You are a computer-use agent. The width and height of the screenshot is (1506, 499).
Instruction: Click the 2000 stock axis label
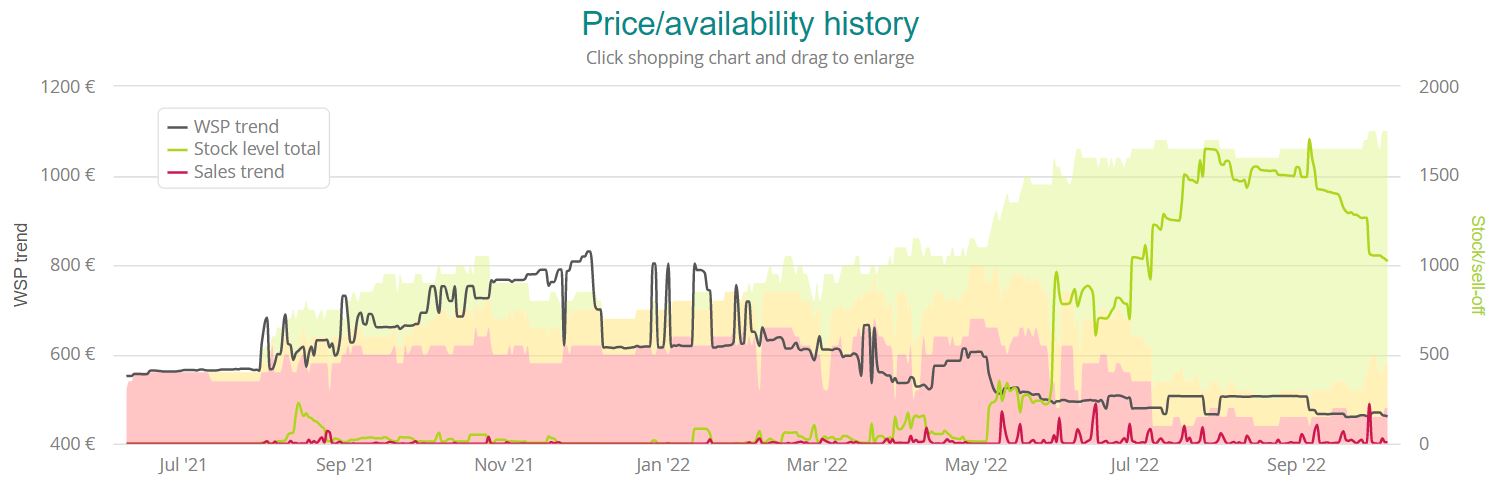pos(1439,87)
